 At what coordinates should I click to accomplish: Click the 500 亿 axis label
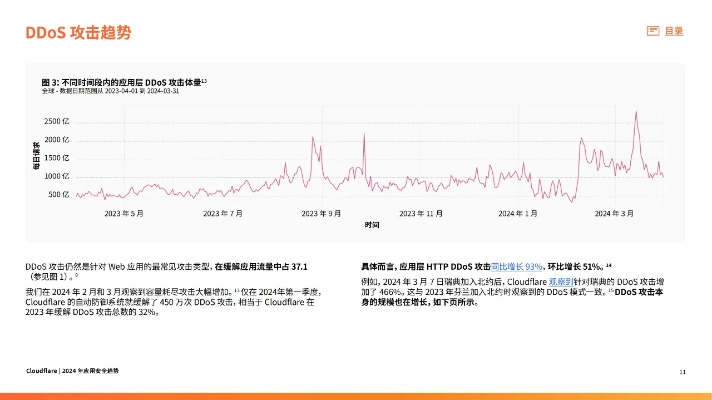tap(59, 194)
